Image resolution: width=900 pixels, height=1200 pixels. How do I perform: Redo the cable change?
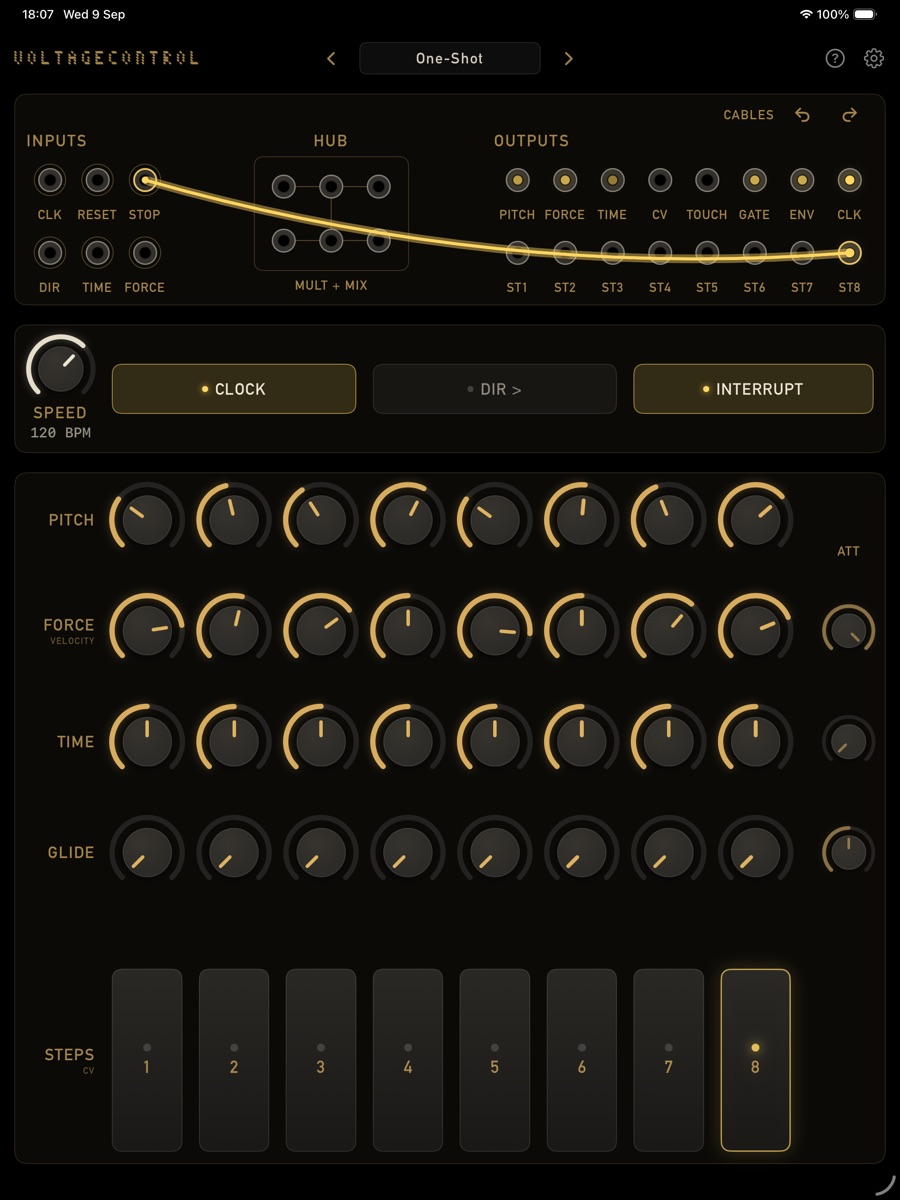pyautogui.click(x=849, y=115)
